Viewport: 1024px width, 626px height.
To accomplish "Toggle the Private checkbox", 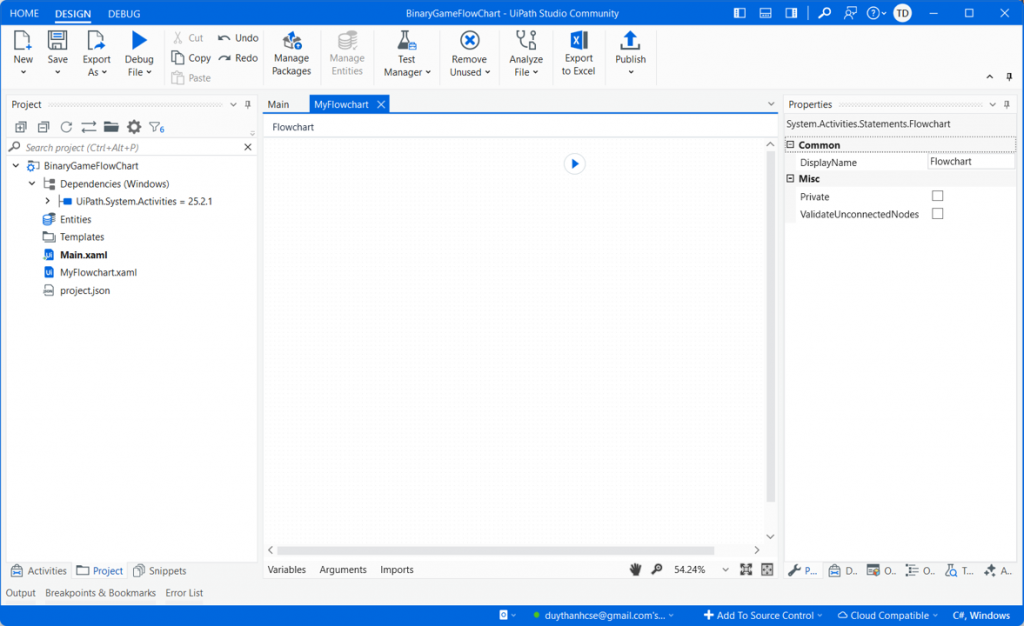I will pos(938,196).
